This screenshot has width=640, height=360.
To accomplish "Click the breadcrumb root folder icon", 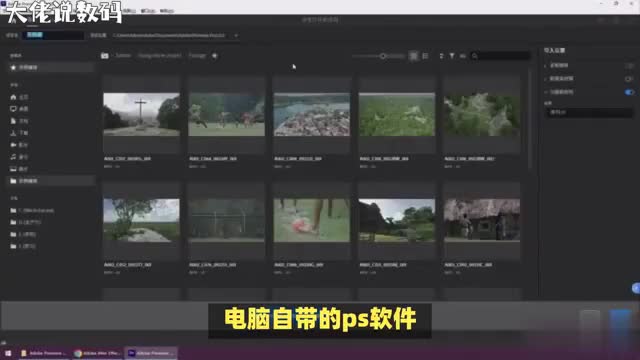I will pos(105,56).
